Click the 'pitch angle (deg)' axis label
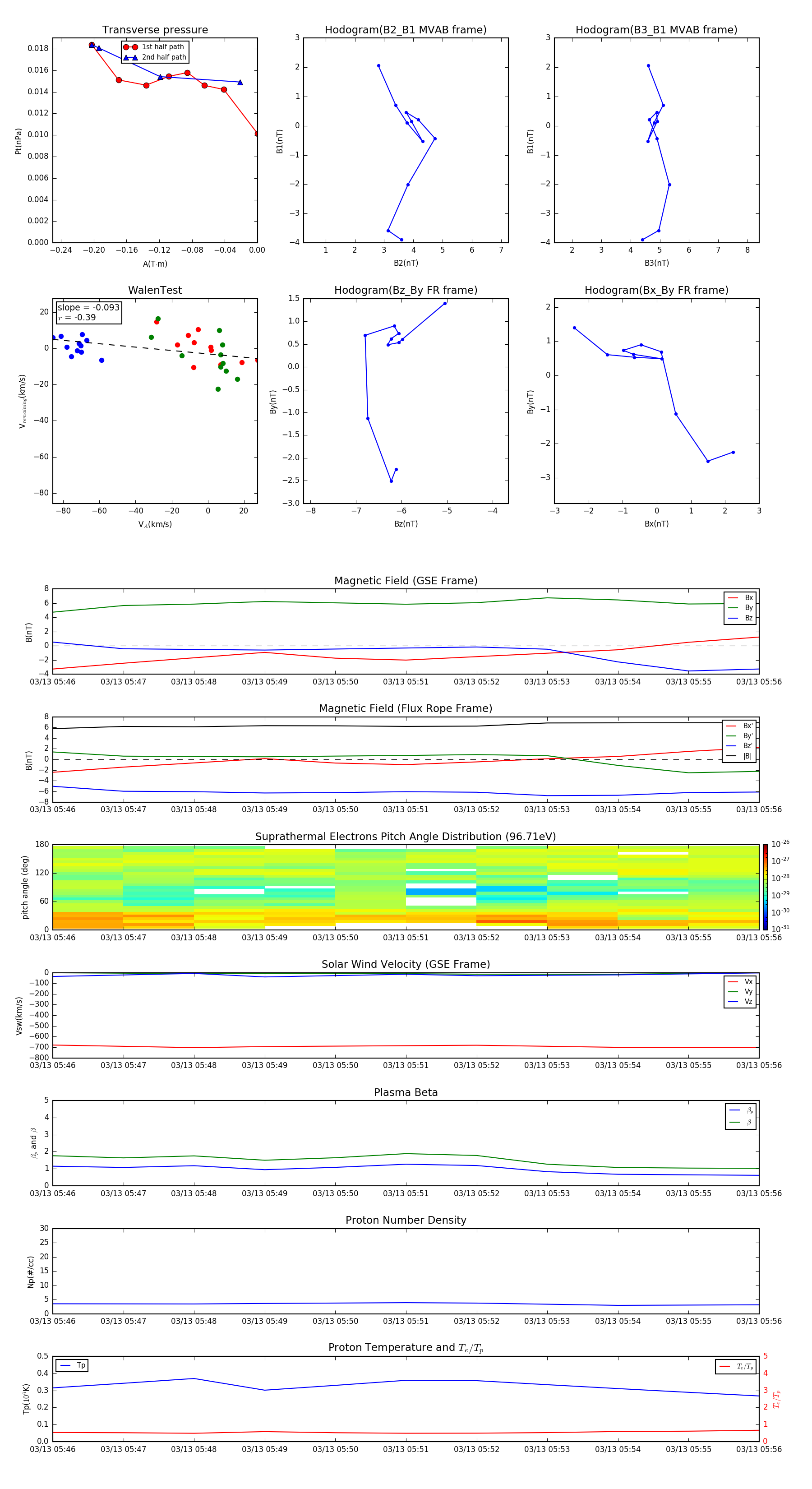 click(25, 887)
